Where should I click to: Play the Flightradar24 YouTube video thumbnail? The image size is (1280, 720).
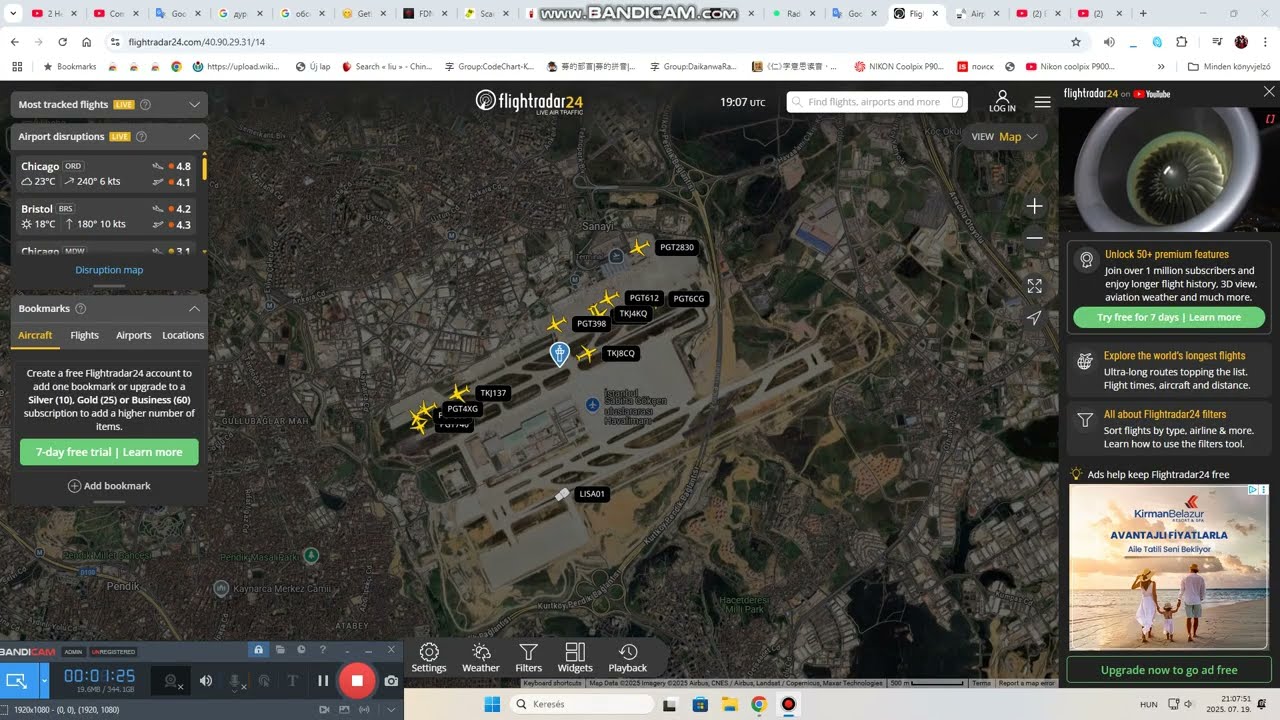(1169, 168)
